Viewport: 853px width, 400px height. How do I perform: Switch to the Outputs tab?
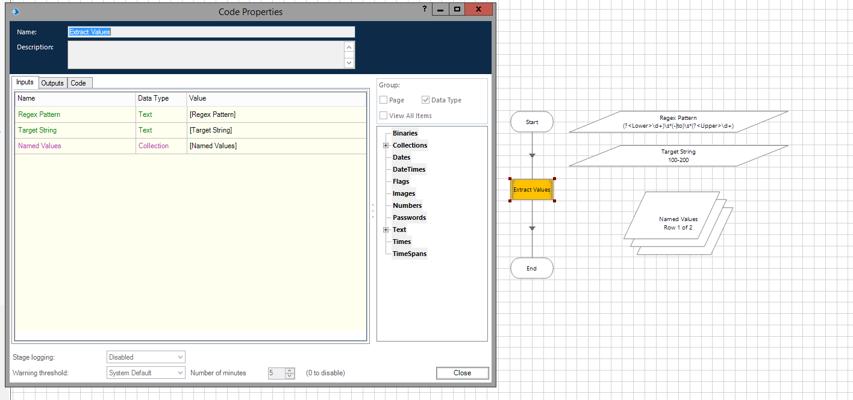tap(53, 83)
